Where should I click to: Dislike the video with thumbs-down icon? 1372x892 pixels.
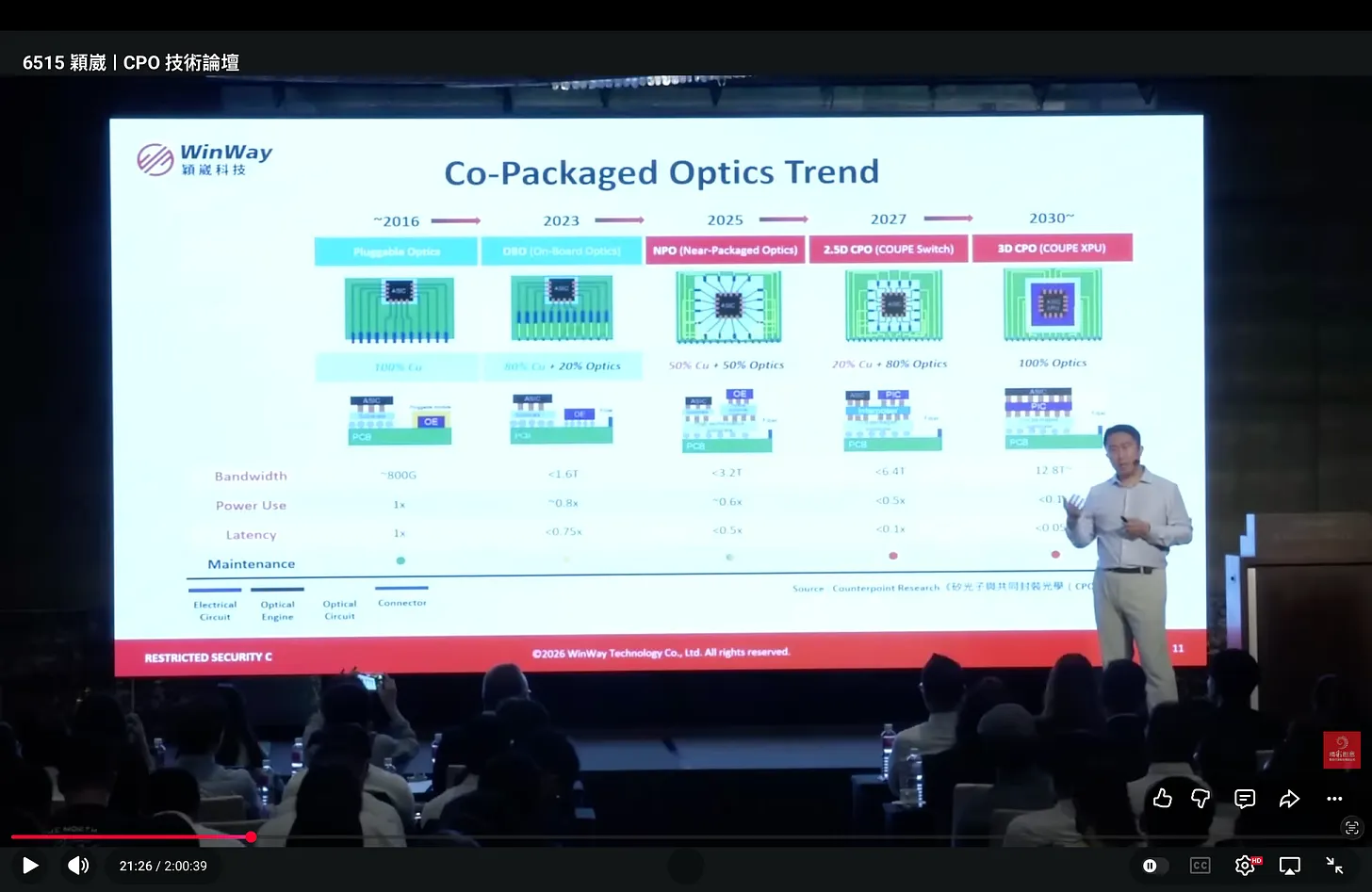pos(1200,799)
